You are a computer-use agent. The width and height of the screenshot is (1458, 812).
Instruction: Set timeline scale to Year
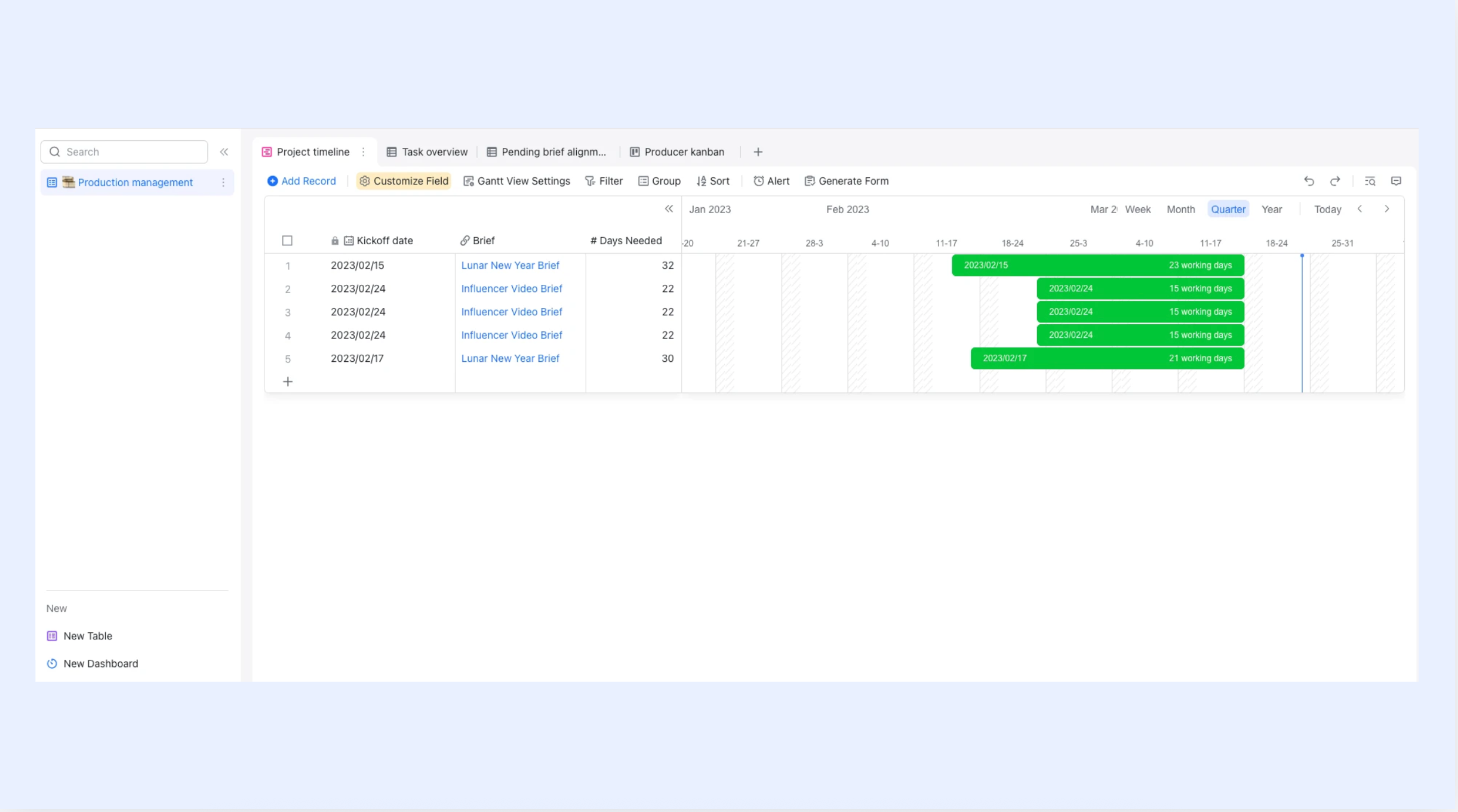point(1271,209)
